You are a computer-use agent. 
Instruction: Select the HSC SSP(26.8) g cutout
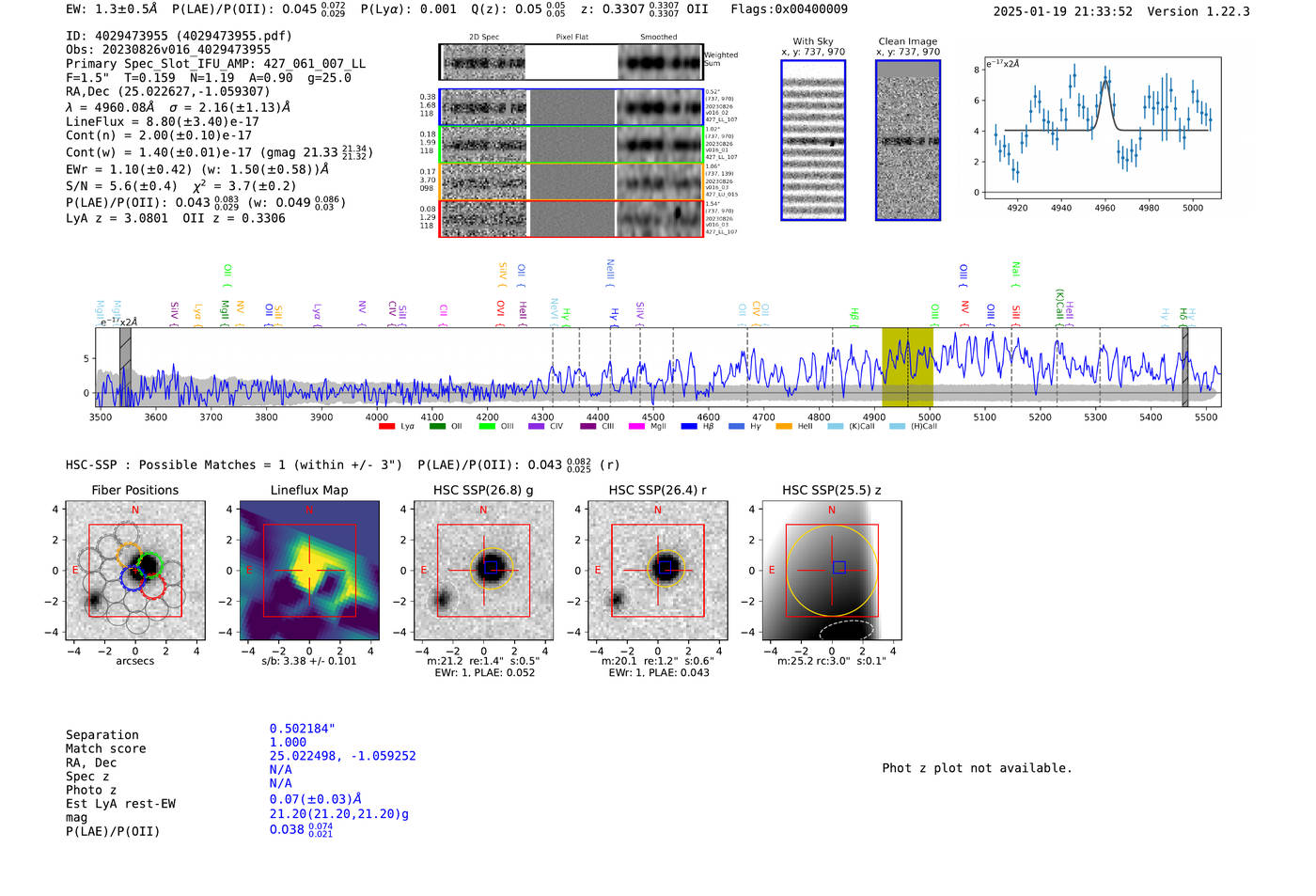(483, 571)
